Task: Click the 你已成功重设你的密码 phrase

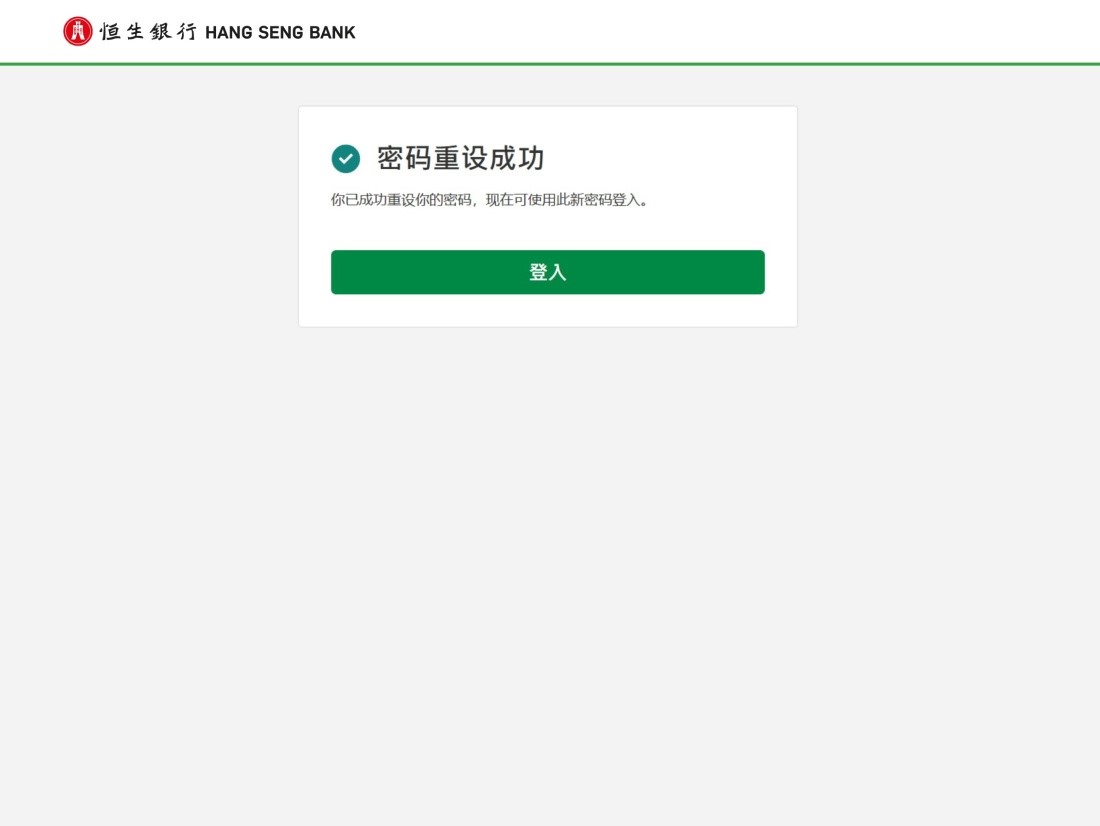Action: [401, 200]
